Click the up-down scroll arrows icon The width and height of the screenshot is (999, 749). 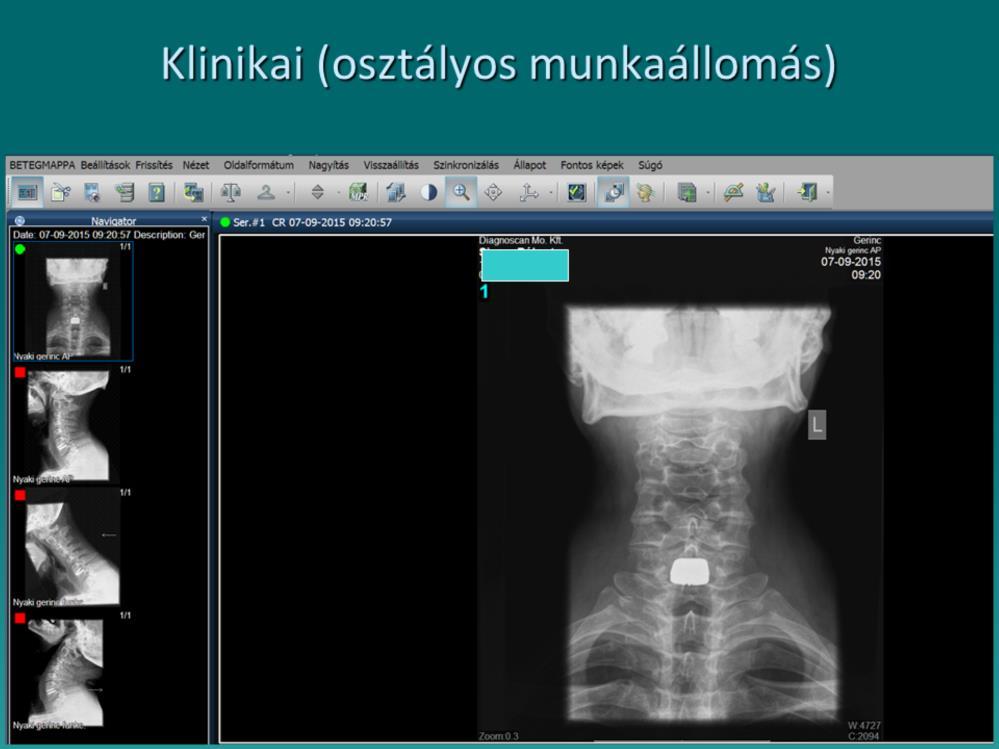317,192
